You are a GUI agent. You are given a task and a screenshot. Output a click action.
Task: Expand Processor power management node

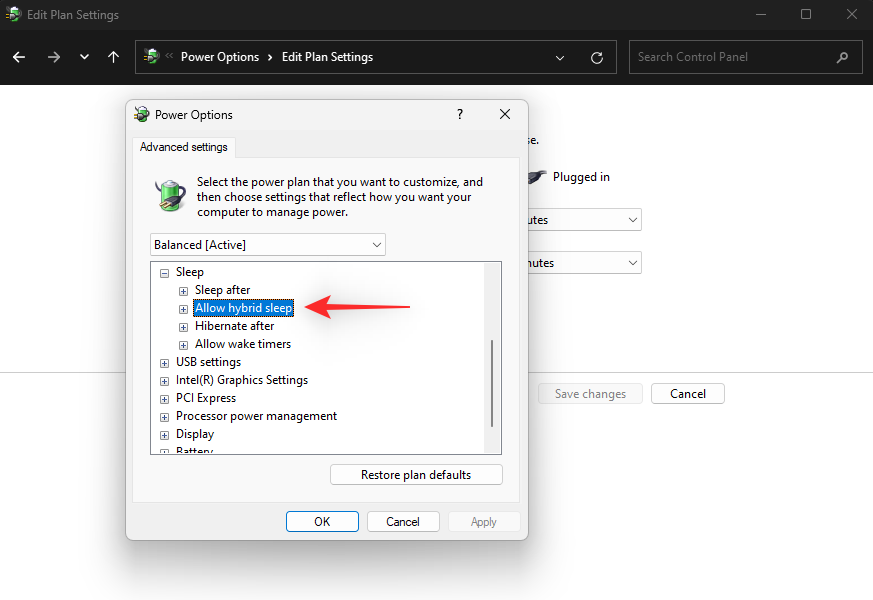(x=164, y=417)
